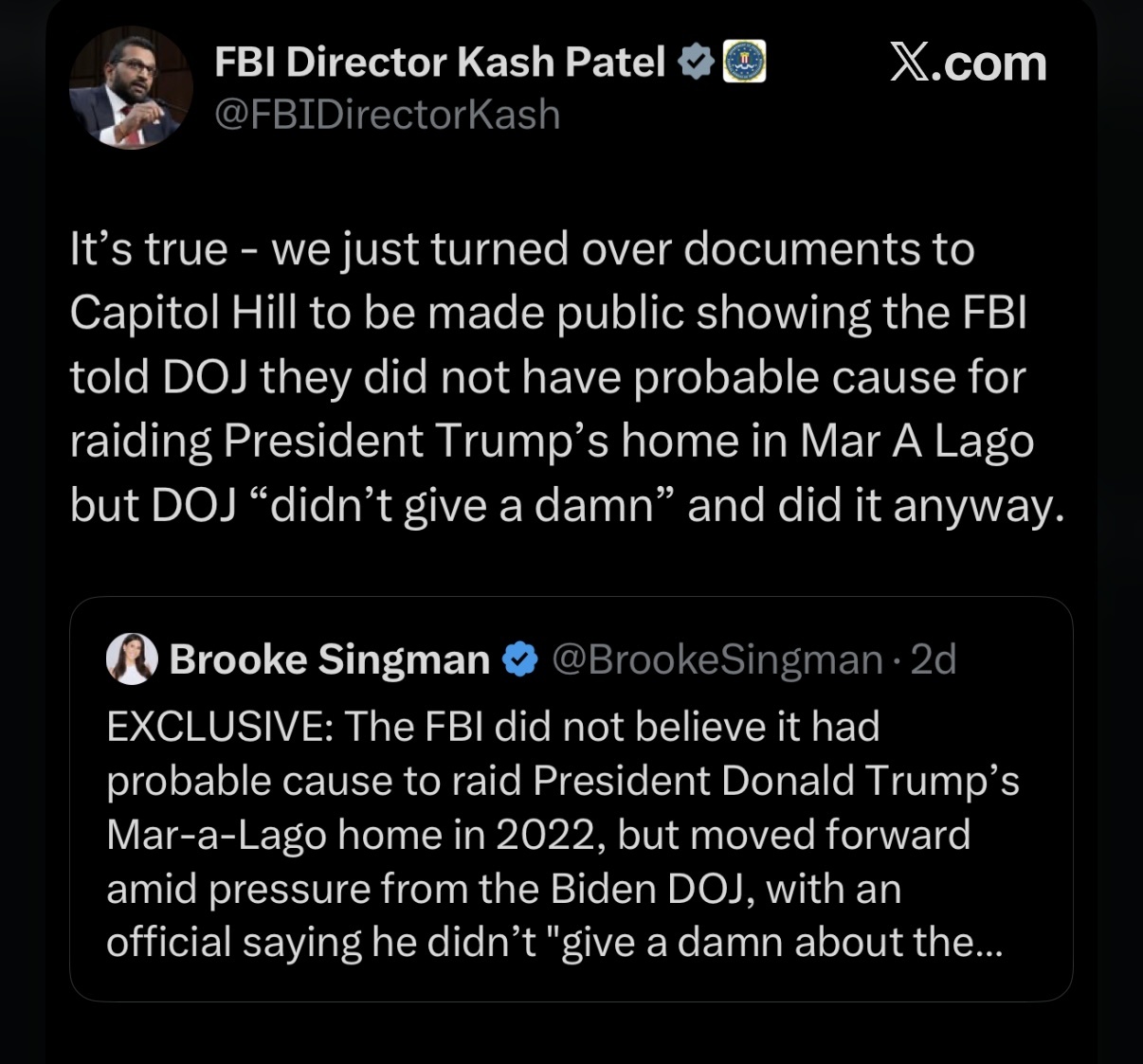Open Brooke Singman's small avatar
1143x1064 pixels.
pos(132,658)
